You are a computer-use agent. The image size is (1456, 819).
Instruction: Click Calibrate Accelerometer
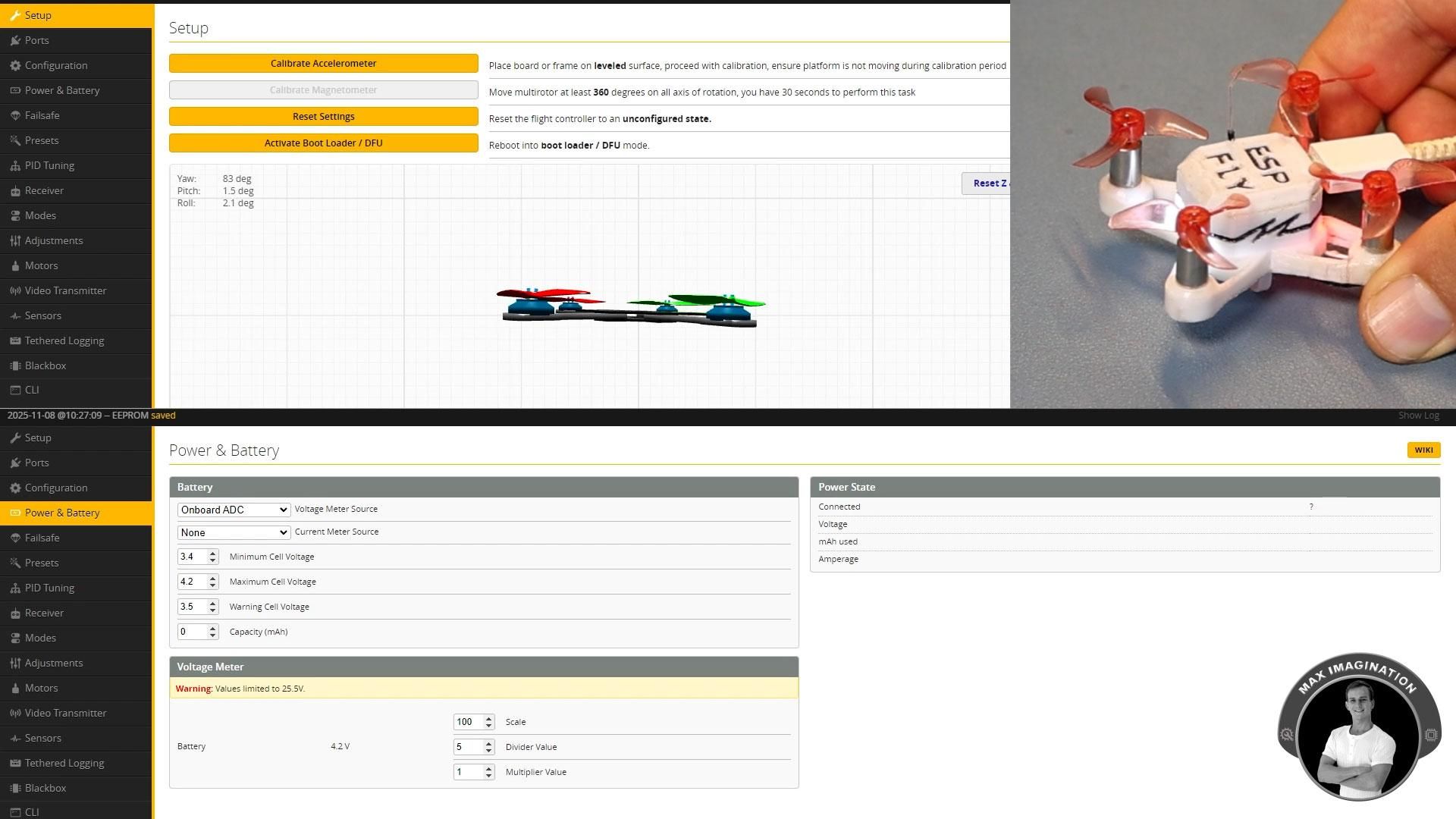coord(323,63)
